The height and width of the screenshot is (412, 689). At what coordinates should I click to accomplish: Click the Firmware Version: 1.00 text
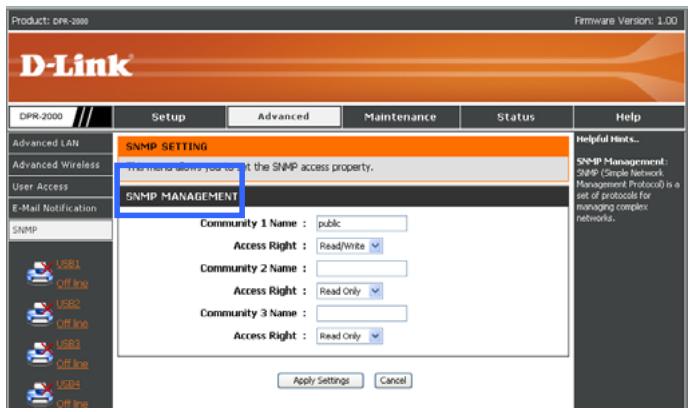pyautogui.click(x=626, y=21)
